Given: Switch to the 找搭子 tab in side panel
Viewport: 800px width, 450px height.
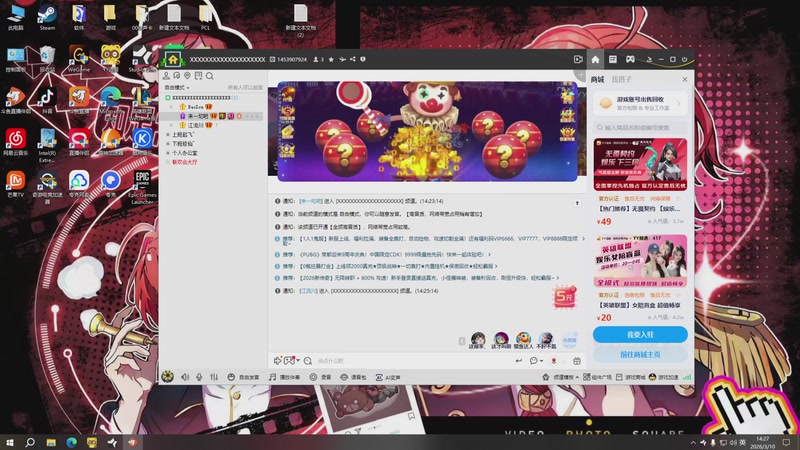Looking at the screenshot, I should (621, 79).
